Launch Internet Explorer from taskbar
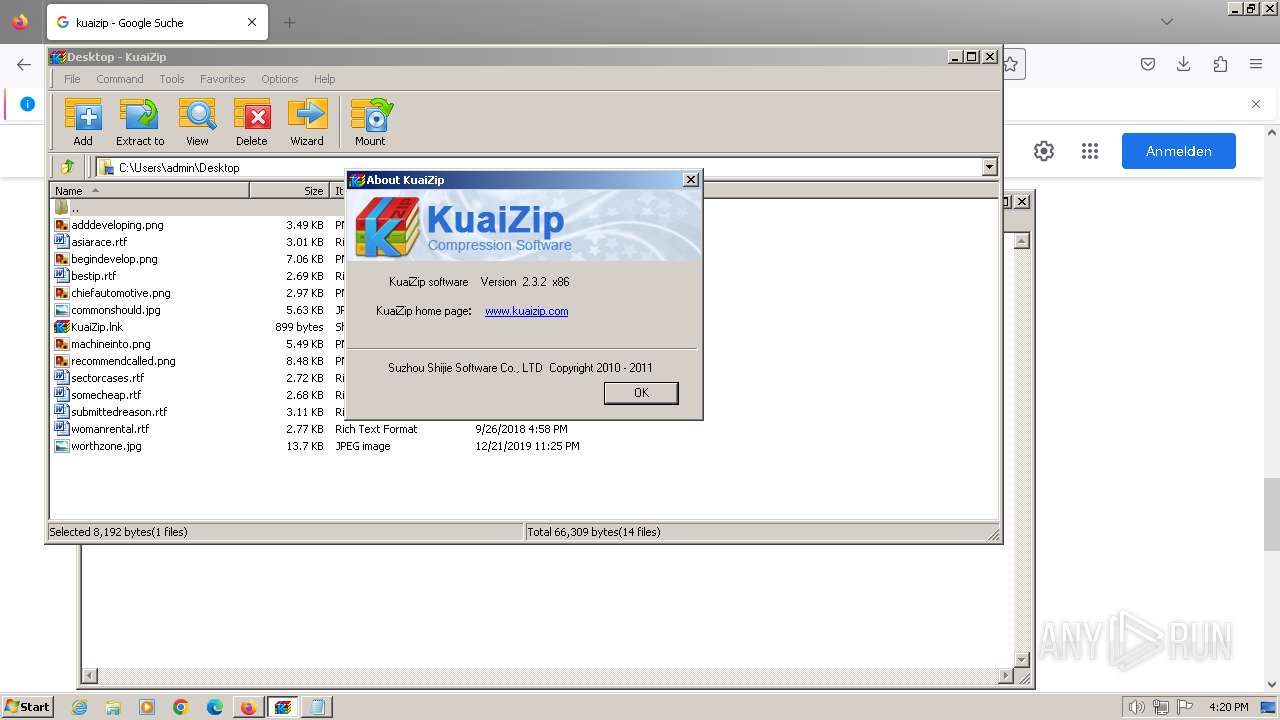This screenshot has width=1280, height=720. tap(79, 707)
